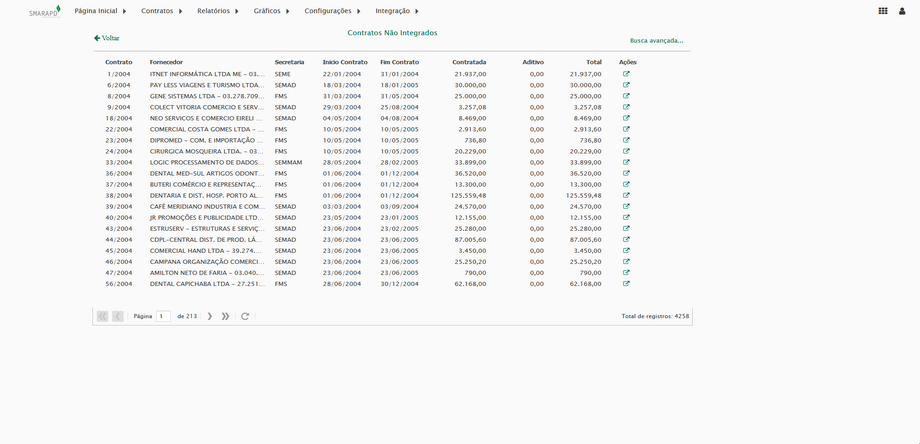Select contract number 33/2004 cell

[119, 162]
